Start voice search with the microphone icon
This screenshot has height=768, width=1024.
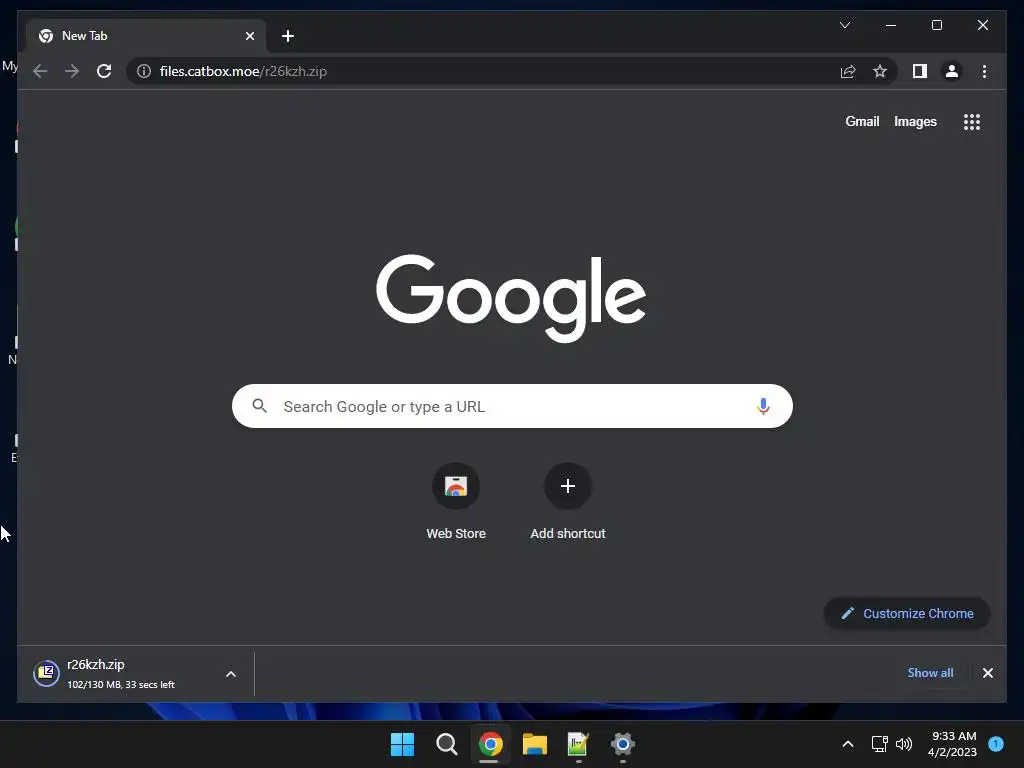(x=763, y=406)
